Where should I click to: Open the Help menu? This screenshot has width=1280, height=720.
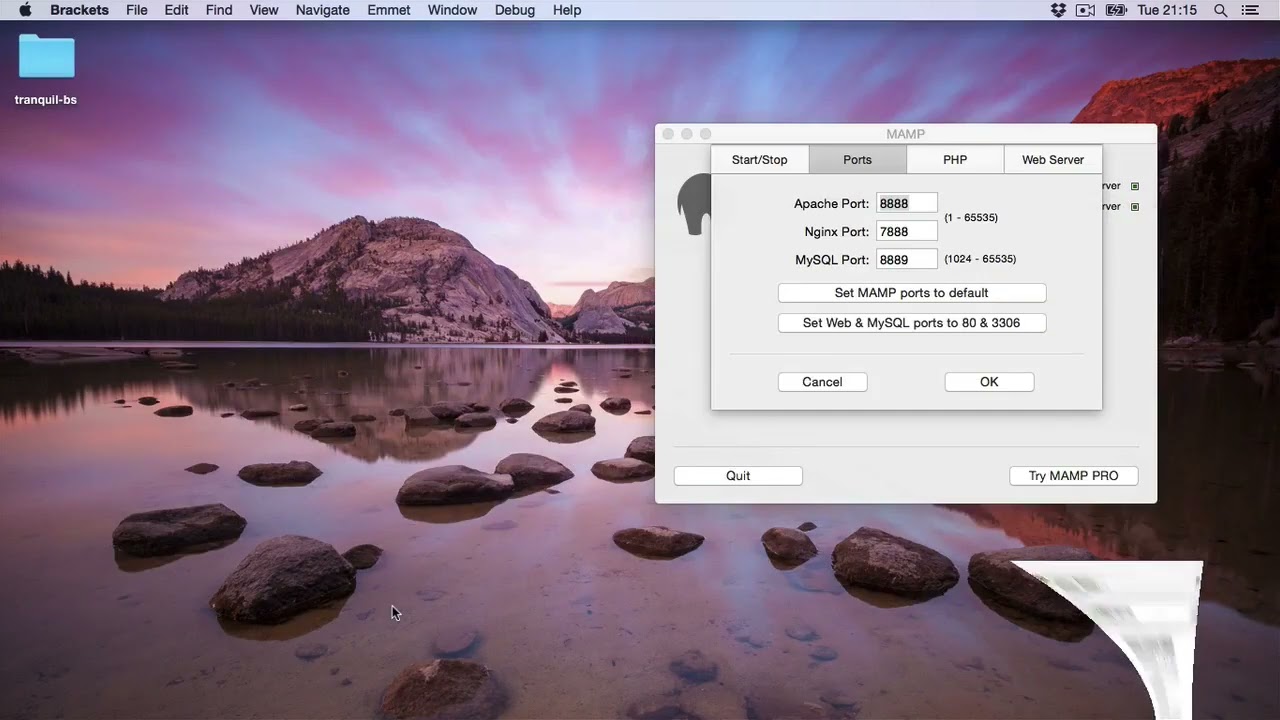pyautogui.click(x=567, y=10)
